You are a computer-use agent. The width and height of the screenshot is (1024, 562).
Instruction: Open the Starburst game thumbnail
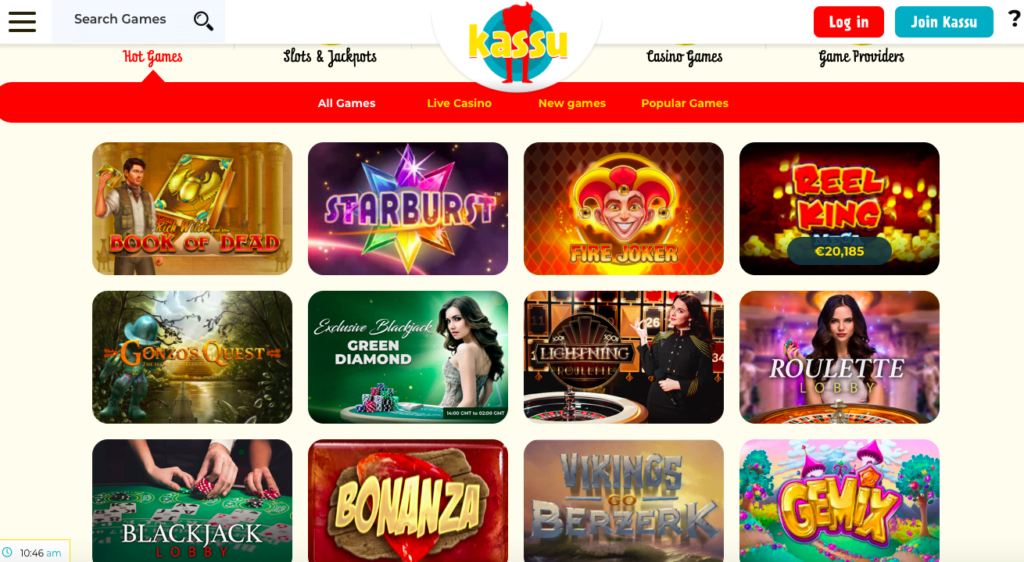(x=408, y=208)
